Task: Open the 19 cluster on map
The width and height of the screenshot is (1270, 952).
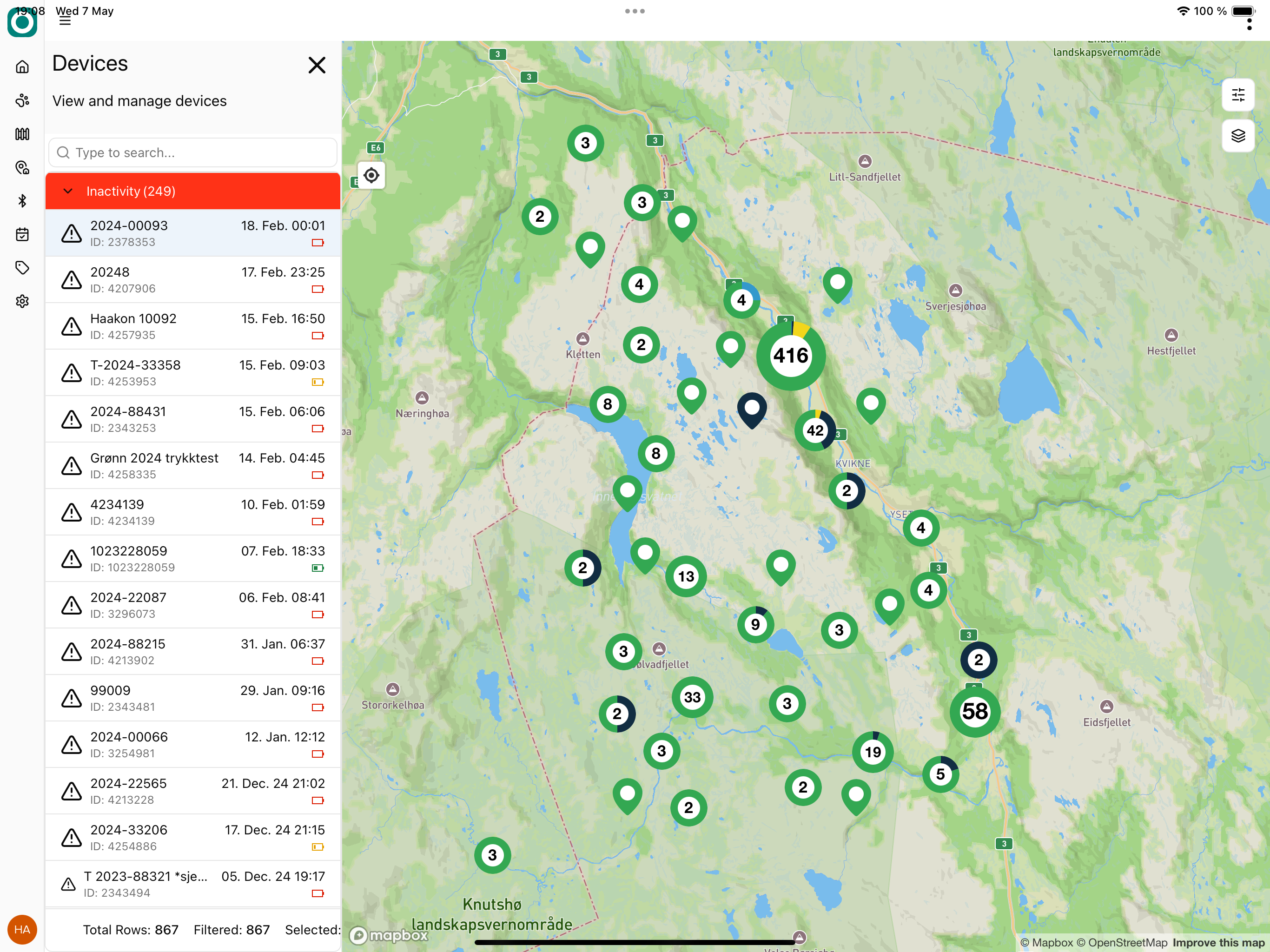Action: click(873, 752)
